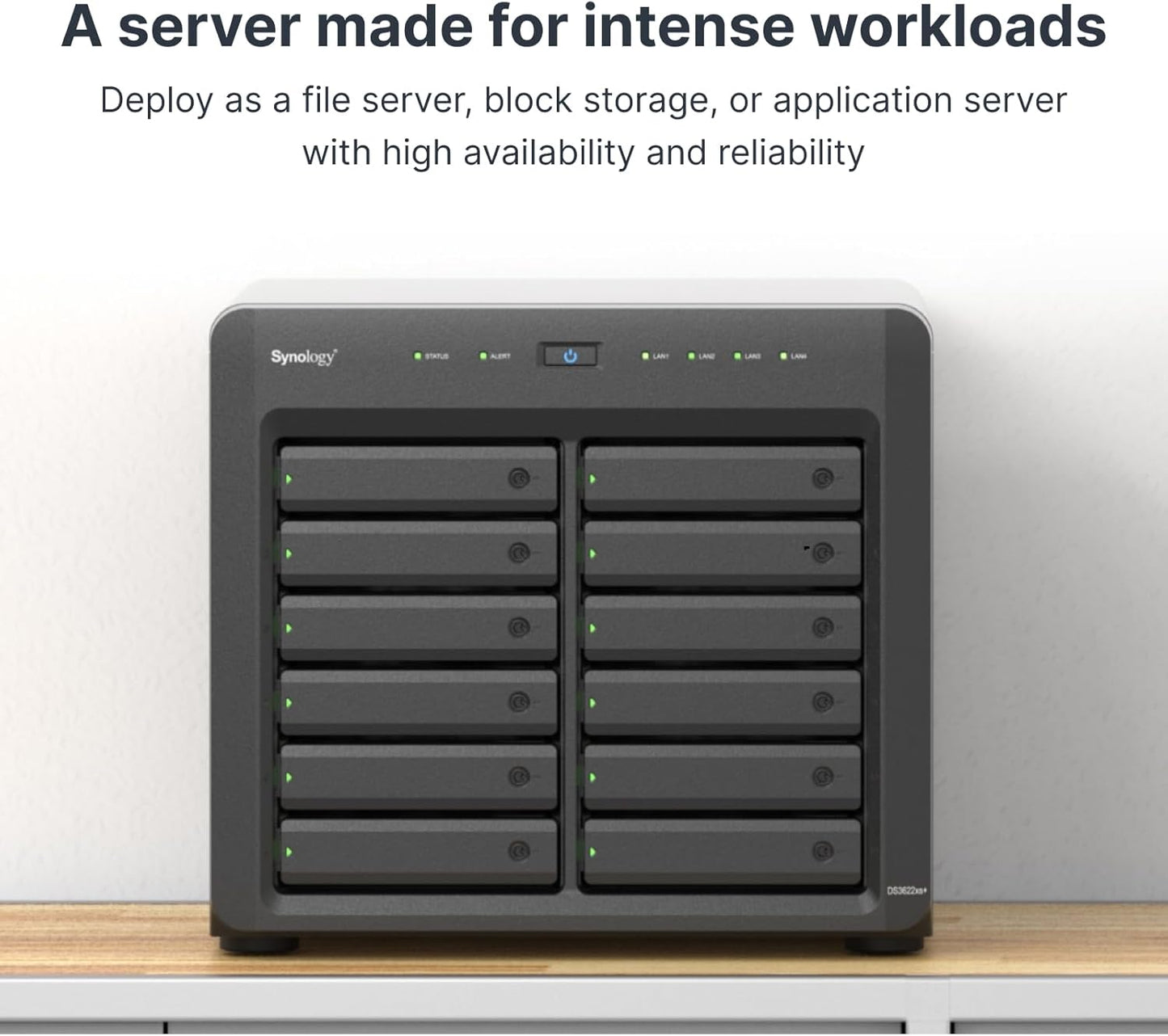Image resolution: width=1168 pixels, height=1036 pixels.
Task: Click the subtitle mentioning file server deployment
Action: [x=584, y=102]
